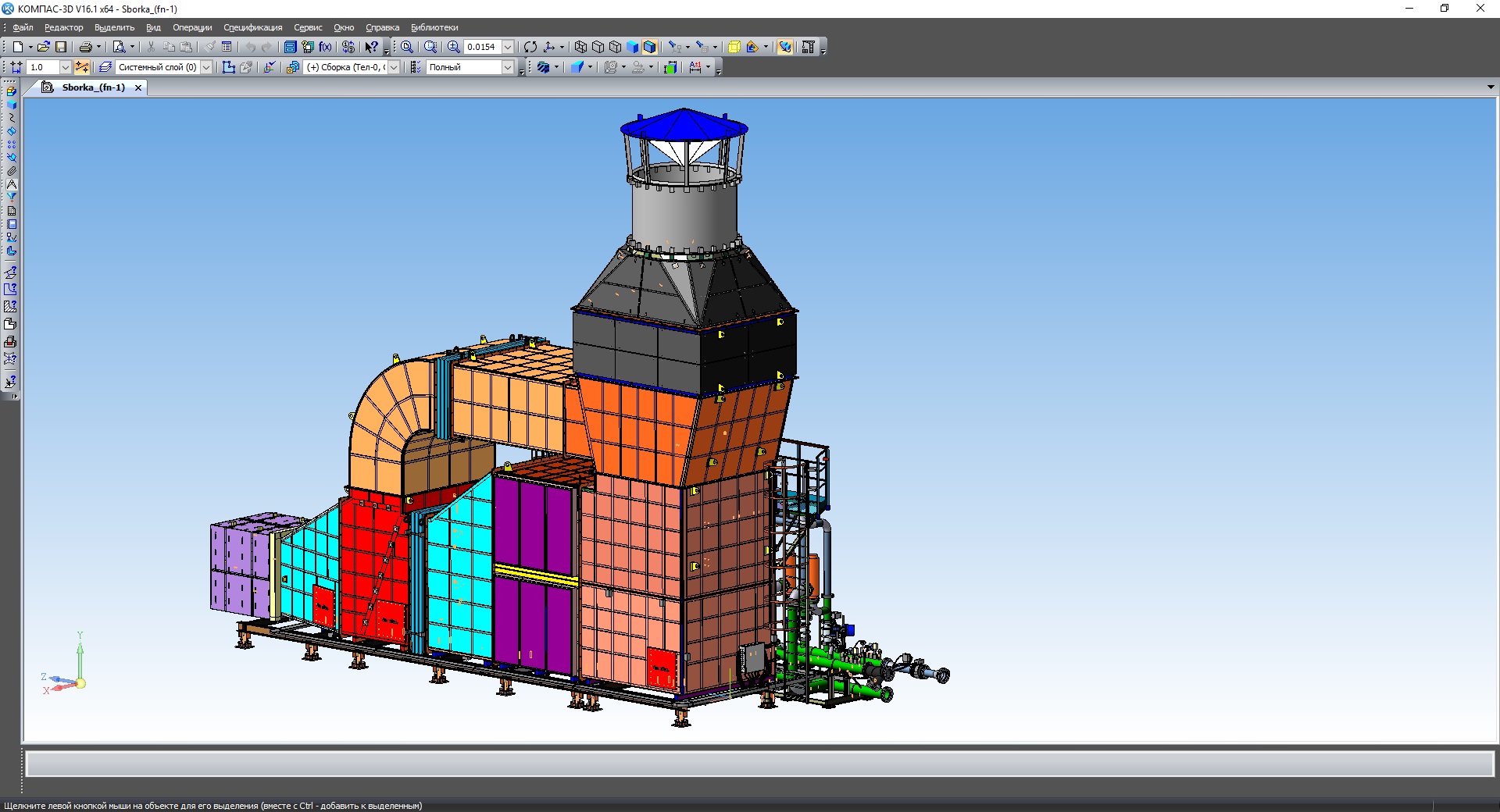Click the Rotate view tool icon
The height and width of the screenshot is (812, 1500).
pyautogui.click(x=530, y=47)
